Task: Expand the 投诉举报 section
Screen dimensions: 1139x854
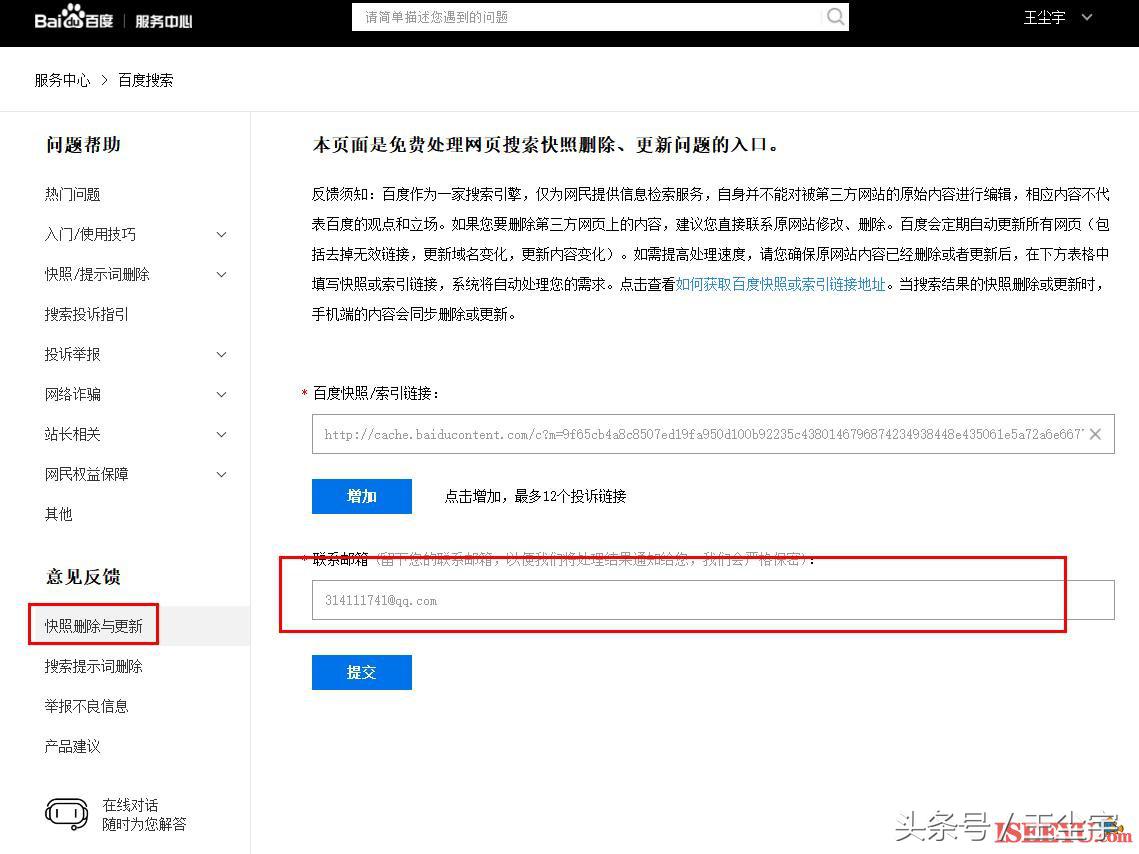Action: [222, 354]
